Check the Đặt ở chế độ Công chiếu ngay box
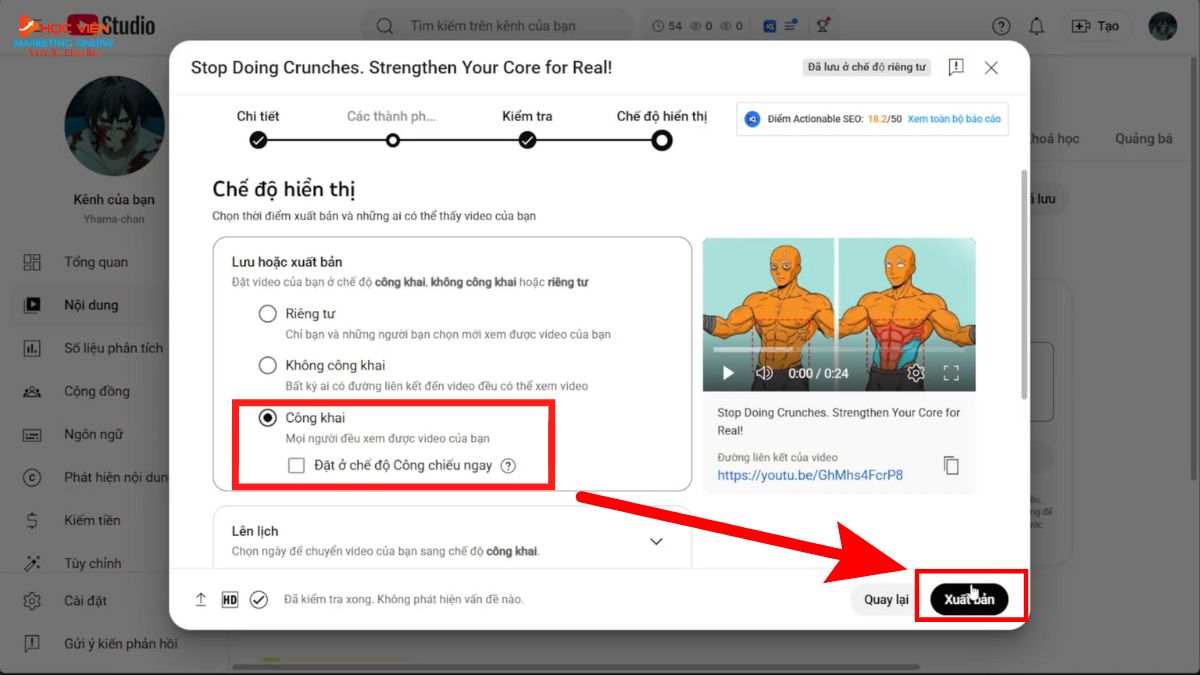This screenshot has height=675, width=1200. (x=295, y=465)
